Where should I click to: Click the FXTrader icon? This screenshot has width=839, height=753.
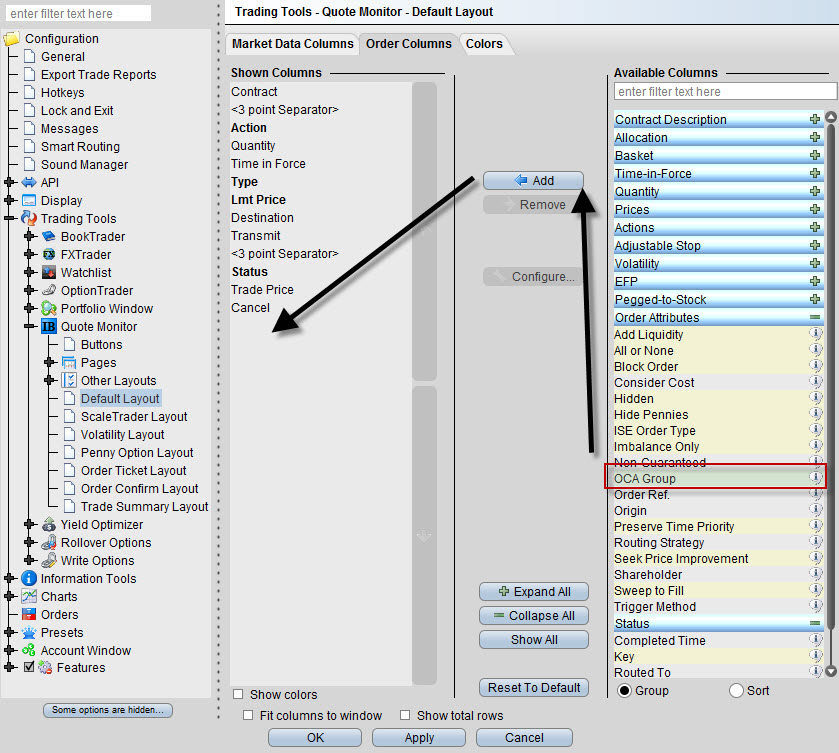(49, 254)
